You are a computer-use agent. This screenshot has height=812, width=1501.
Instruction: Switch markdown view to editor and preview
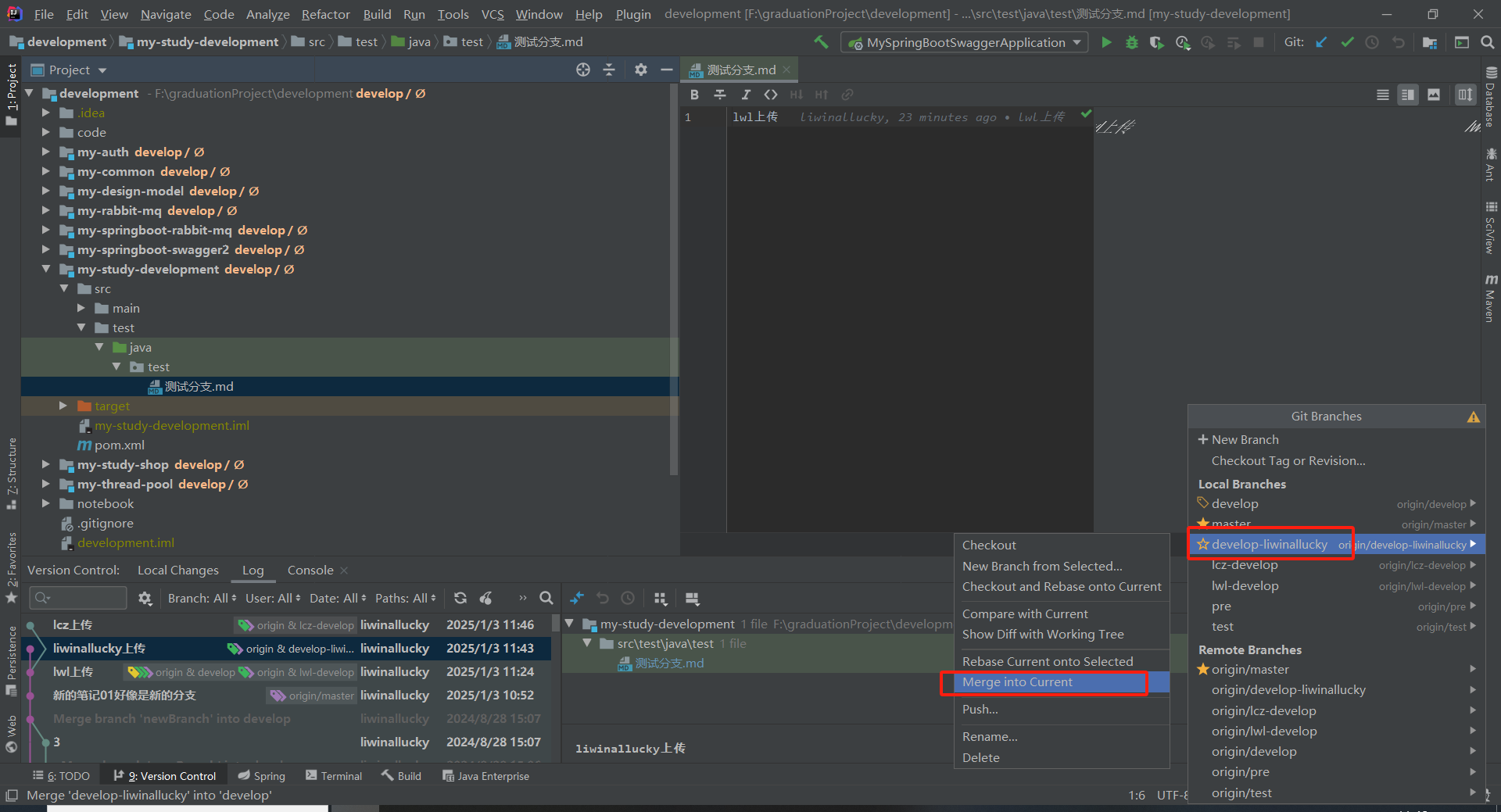[1408, 95]
